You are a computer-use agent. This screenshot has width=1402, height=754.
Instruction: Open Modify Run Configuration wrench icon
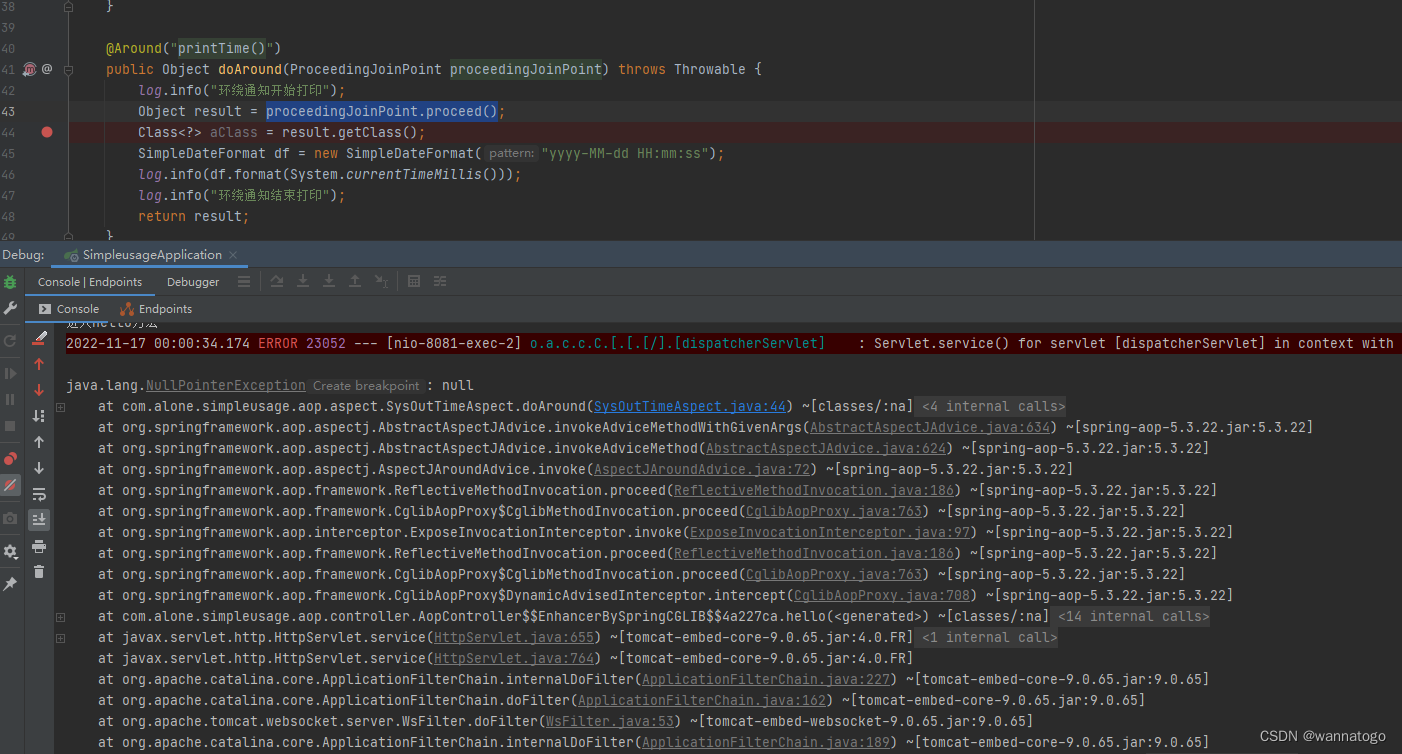click(x=10, y=309)
